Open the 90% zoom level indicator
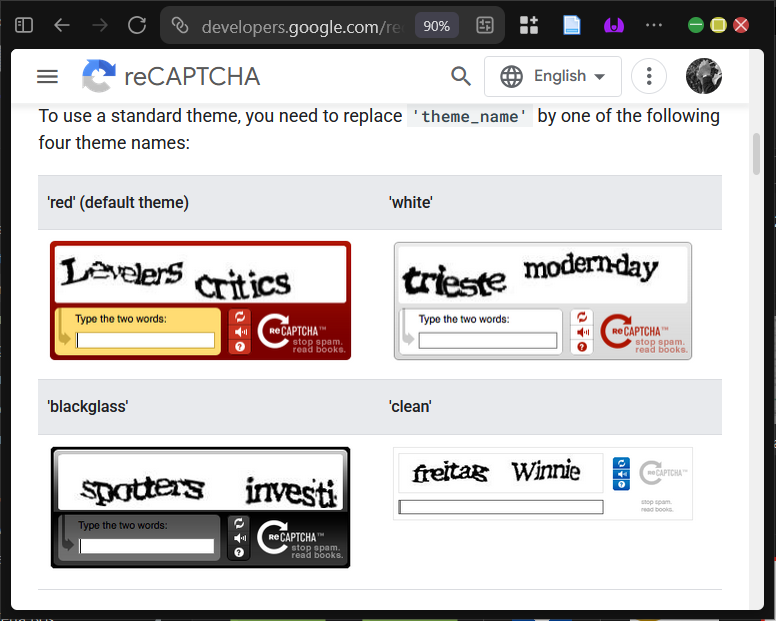The width and height of the screenshot is (776, 621). click(x=436, y=26)
